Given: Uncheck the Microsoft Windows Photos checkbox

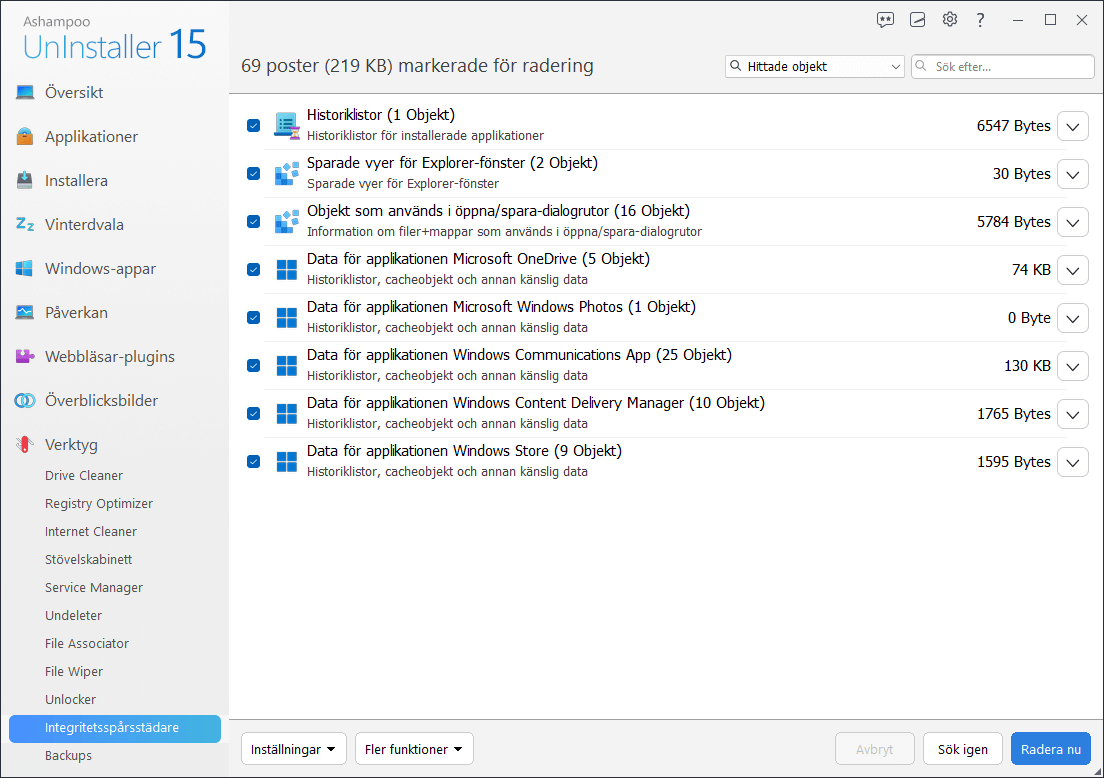Looking at the screenshot, I should tap(253, 318).
